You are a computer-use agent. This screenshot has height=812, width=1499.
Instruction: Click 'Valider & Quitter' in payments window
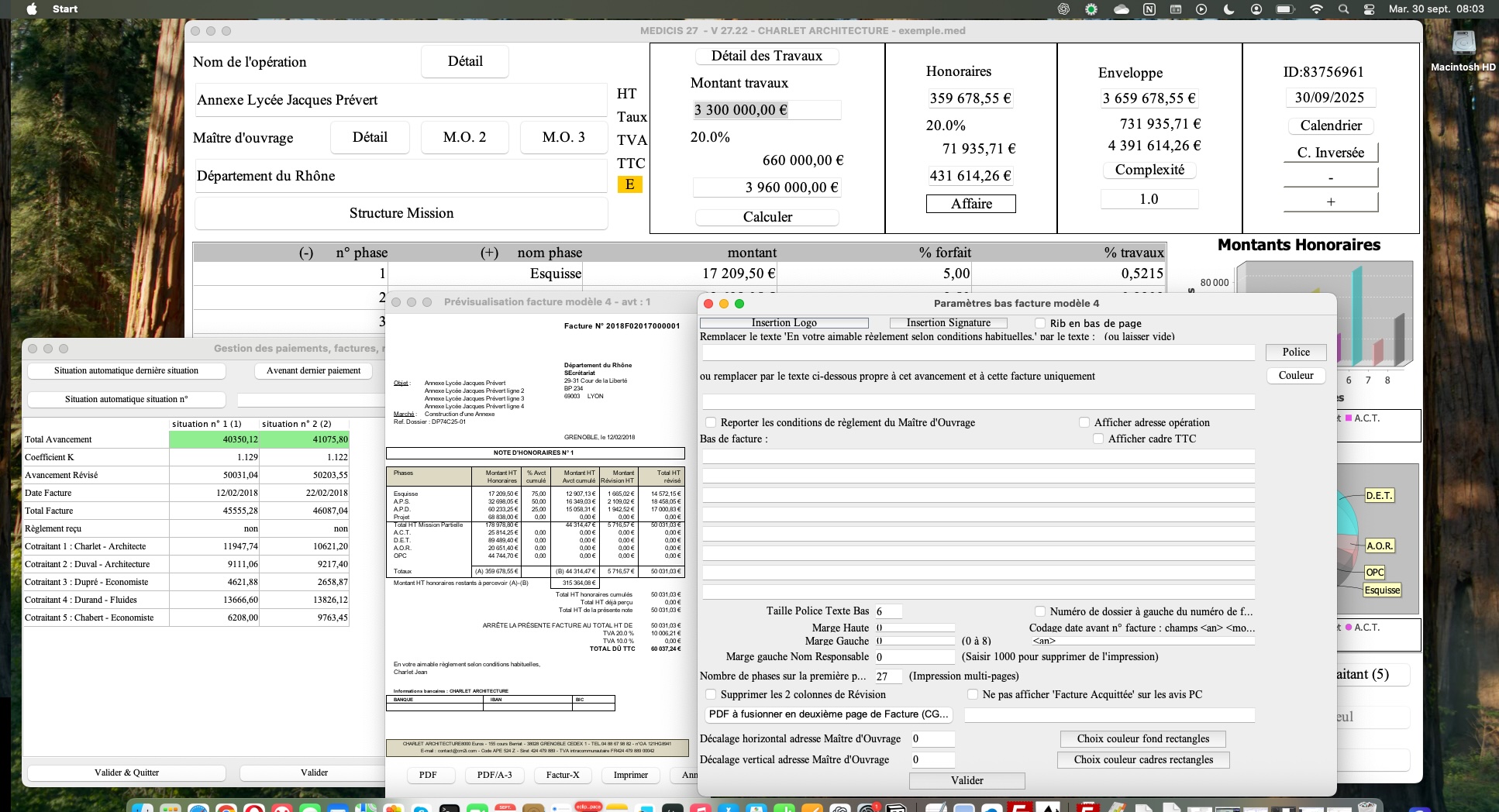[127, 772]
